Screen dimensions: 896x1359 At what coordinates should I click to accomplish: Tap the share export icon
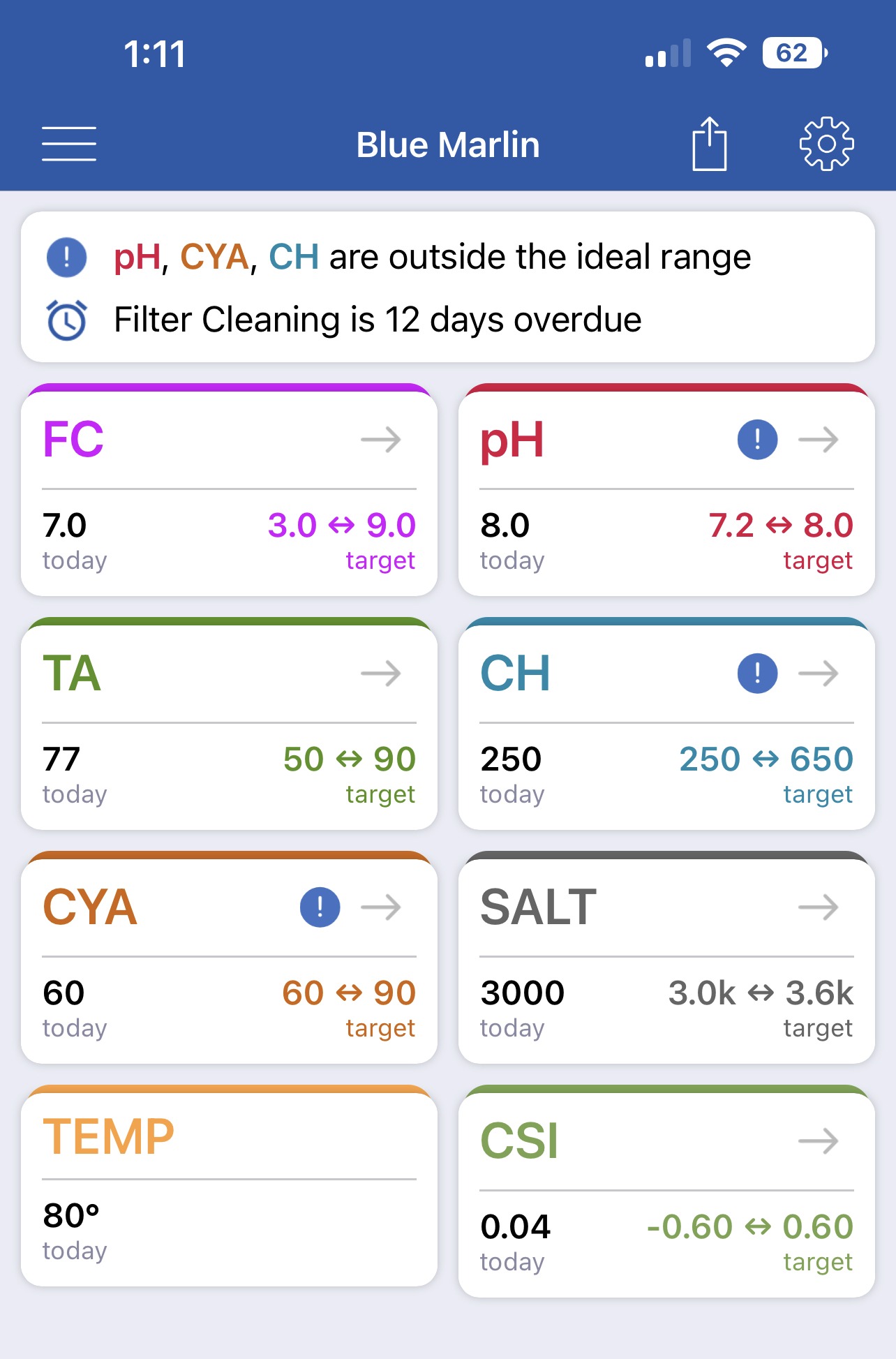pyautogui.click(x=710, y=144)
